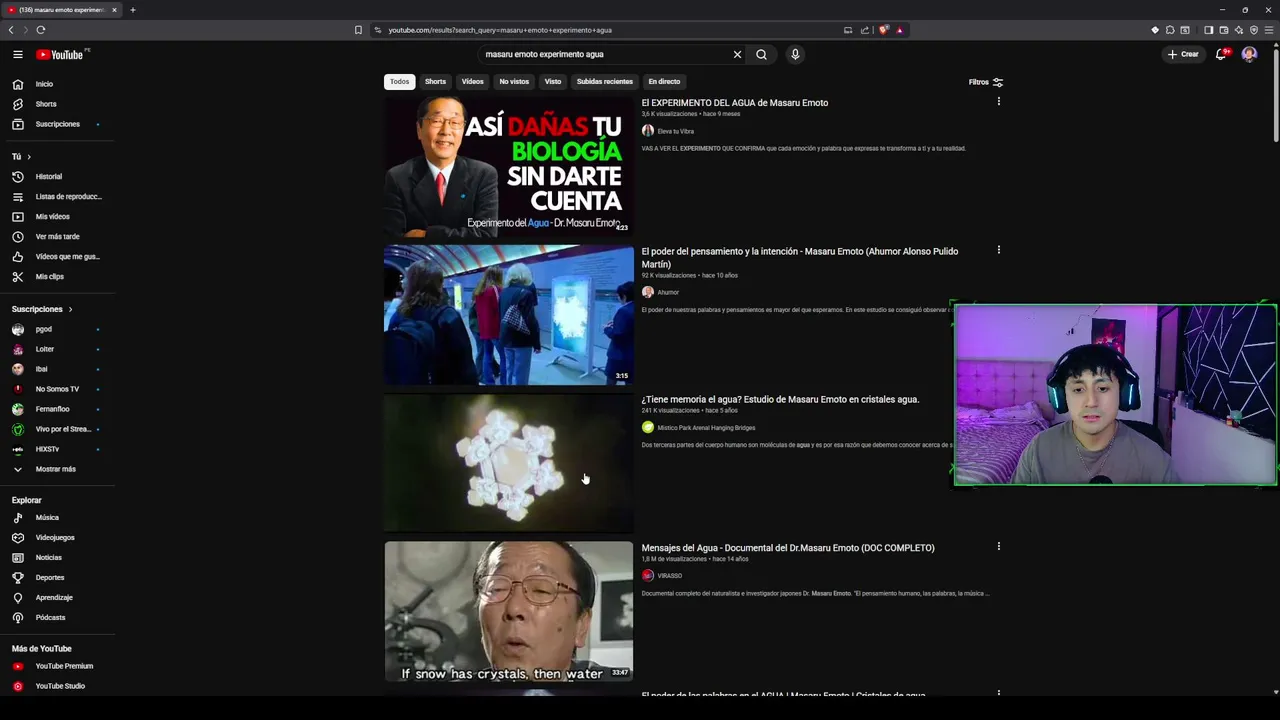The width and height of the screenshot is (1280, 720).
Task: Open Pódcasts in Explorar
Action: tap(57, 618)
